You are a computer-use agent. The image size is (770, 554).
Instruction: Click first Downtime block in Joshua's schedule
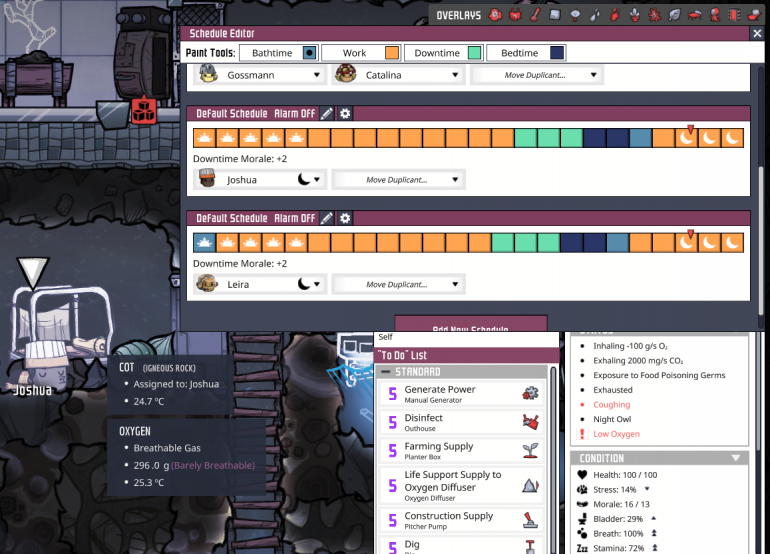tap(525, 138)
